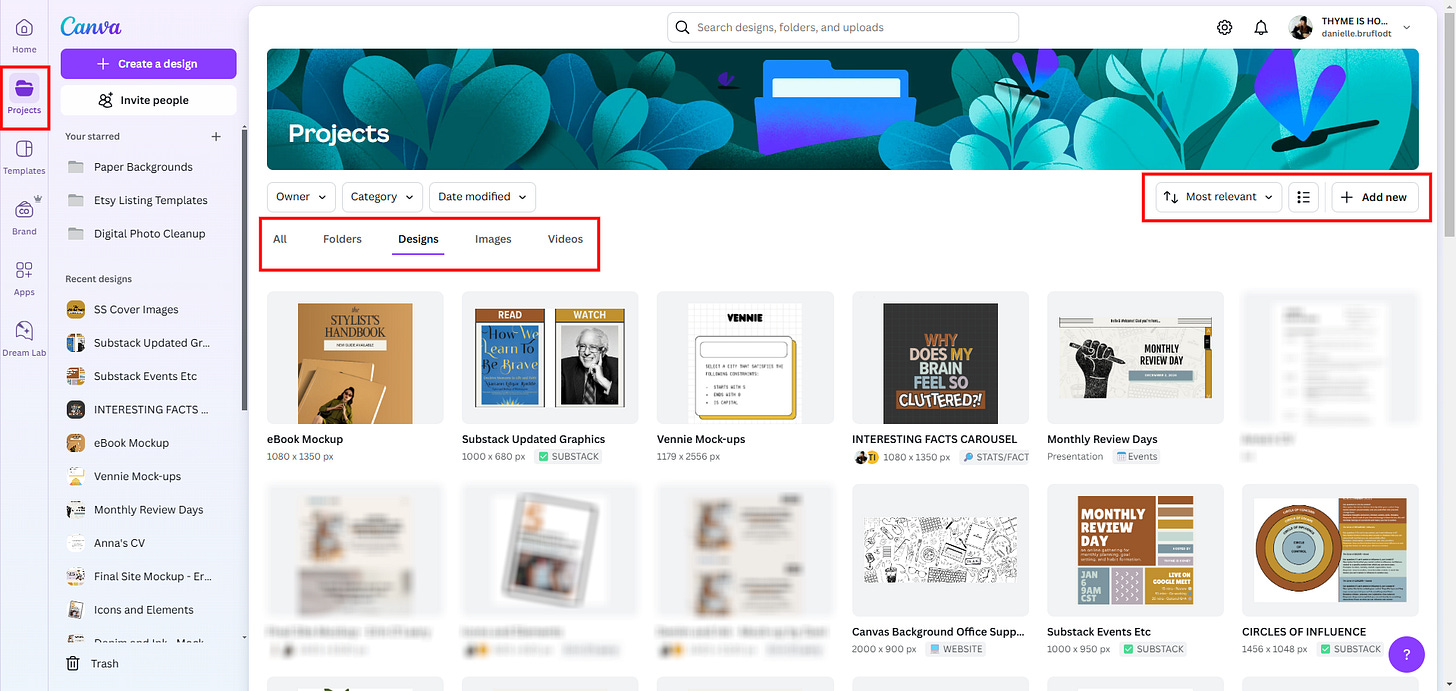Viewport: 1456px width, 691px height.
Task: Click the Digital Photo Cleanup folder icon
Action: pos(76,234)
